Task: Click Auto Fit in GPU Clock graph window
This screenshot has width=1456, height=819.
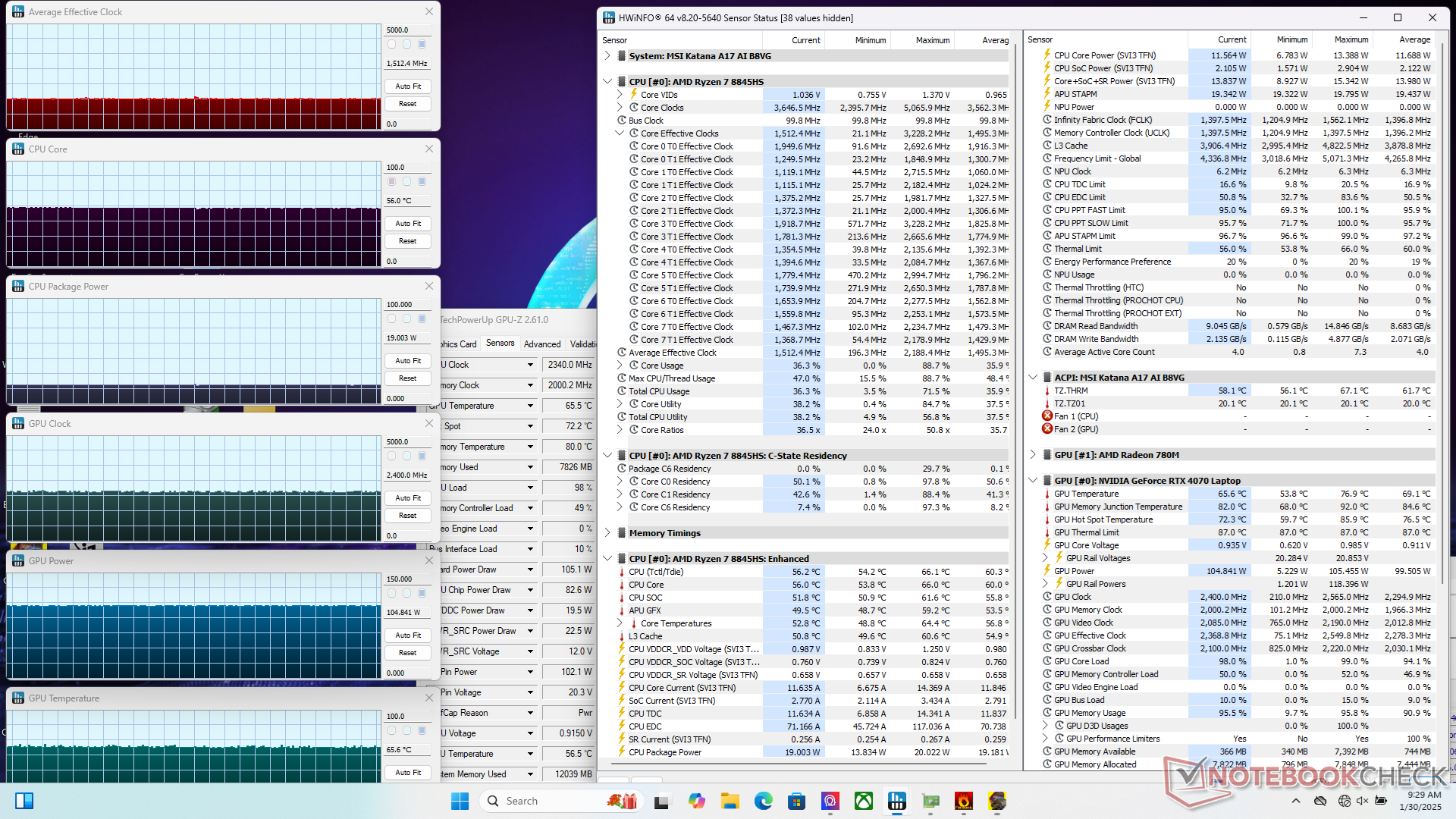Action: [408, 498]
